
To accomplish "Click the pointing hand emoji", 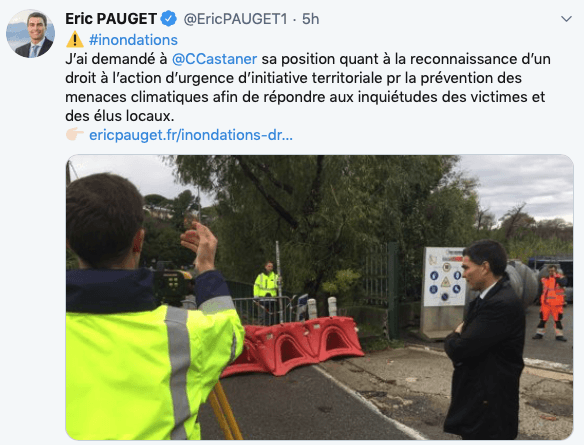I will [x=74, y=134].
